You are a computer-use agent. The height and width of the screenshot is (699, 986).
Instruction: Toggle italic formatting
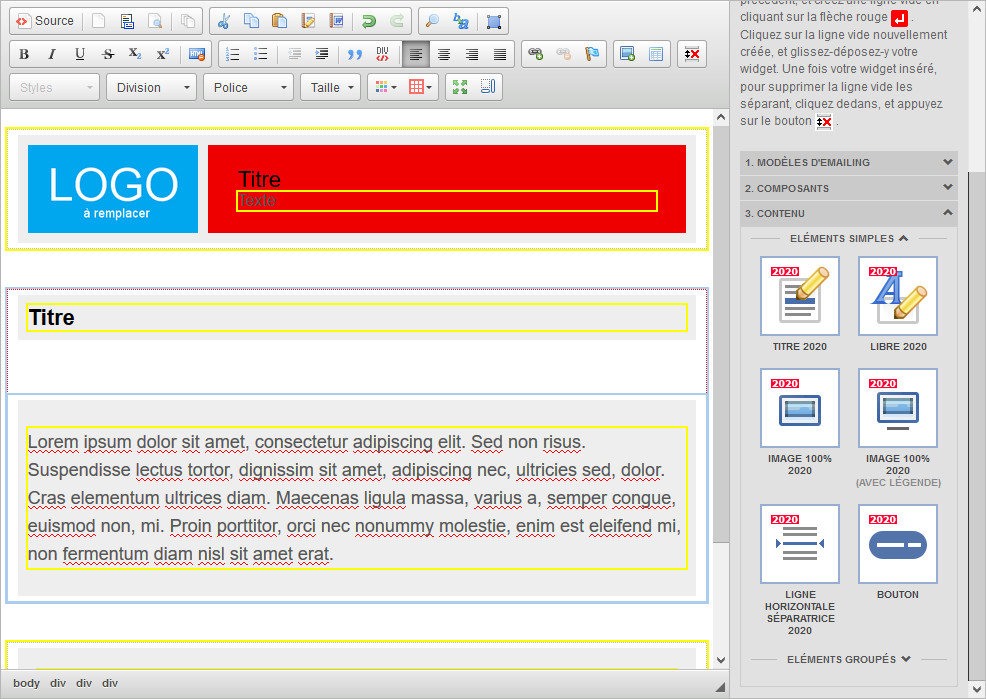click(x=52, y=54)
